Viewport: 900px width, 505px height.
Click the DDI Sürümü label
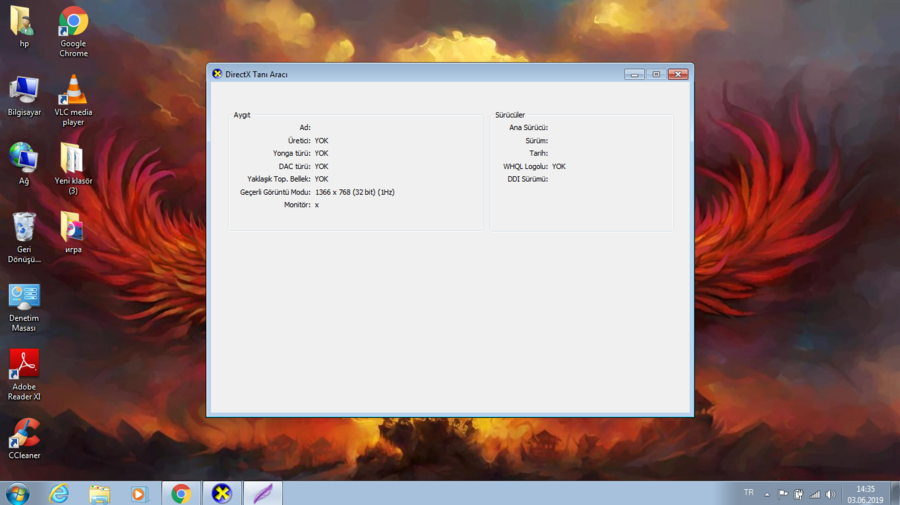pyautogui.click(x=527, y=179)
